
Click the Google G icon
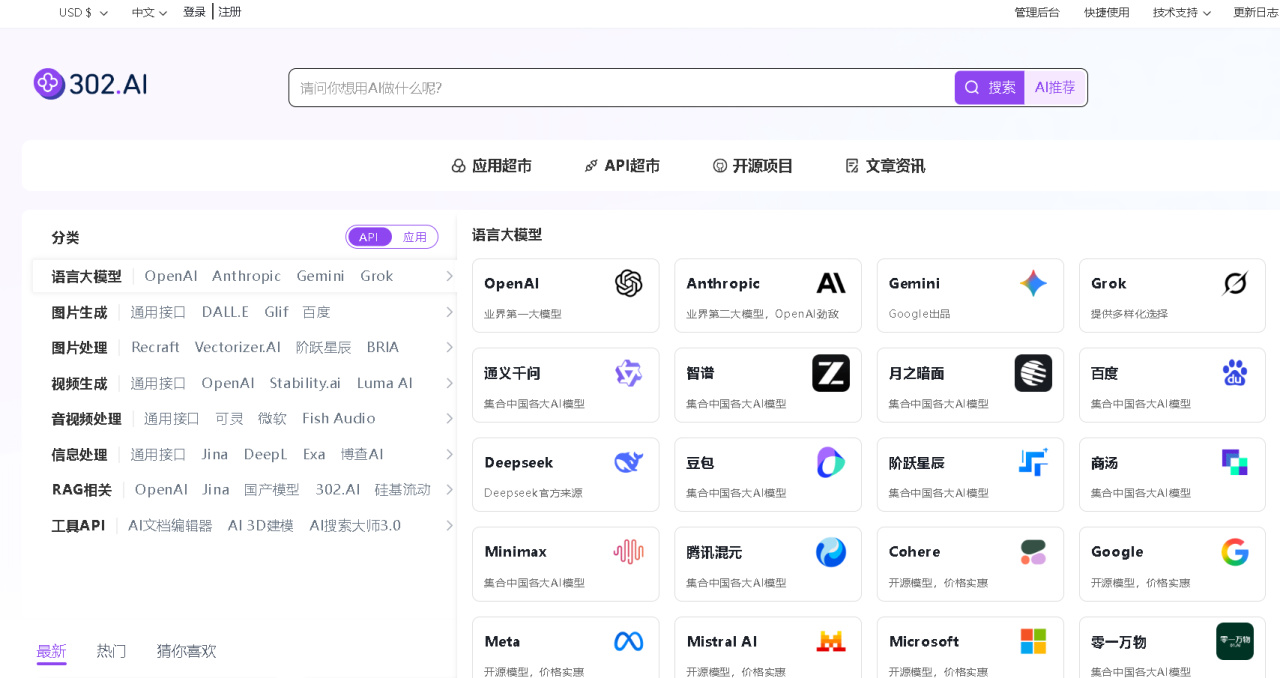1235,552
